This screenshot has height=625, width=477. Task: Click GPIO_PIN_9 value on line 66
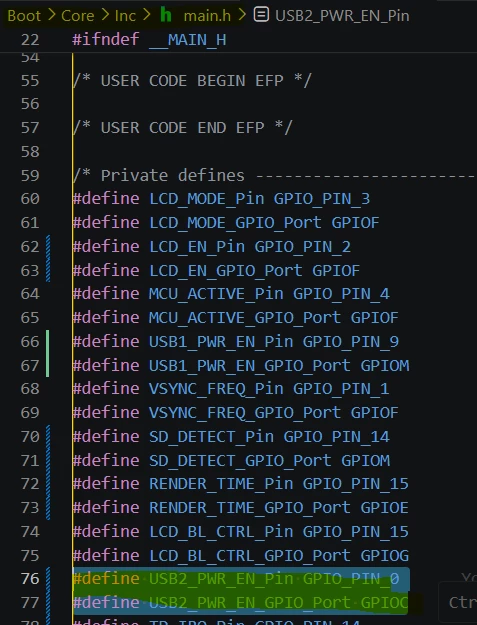point(351,342)
